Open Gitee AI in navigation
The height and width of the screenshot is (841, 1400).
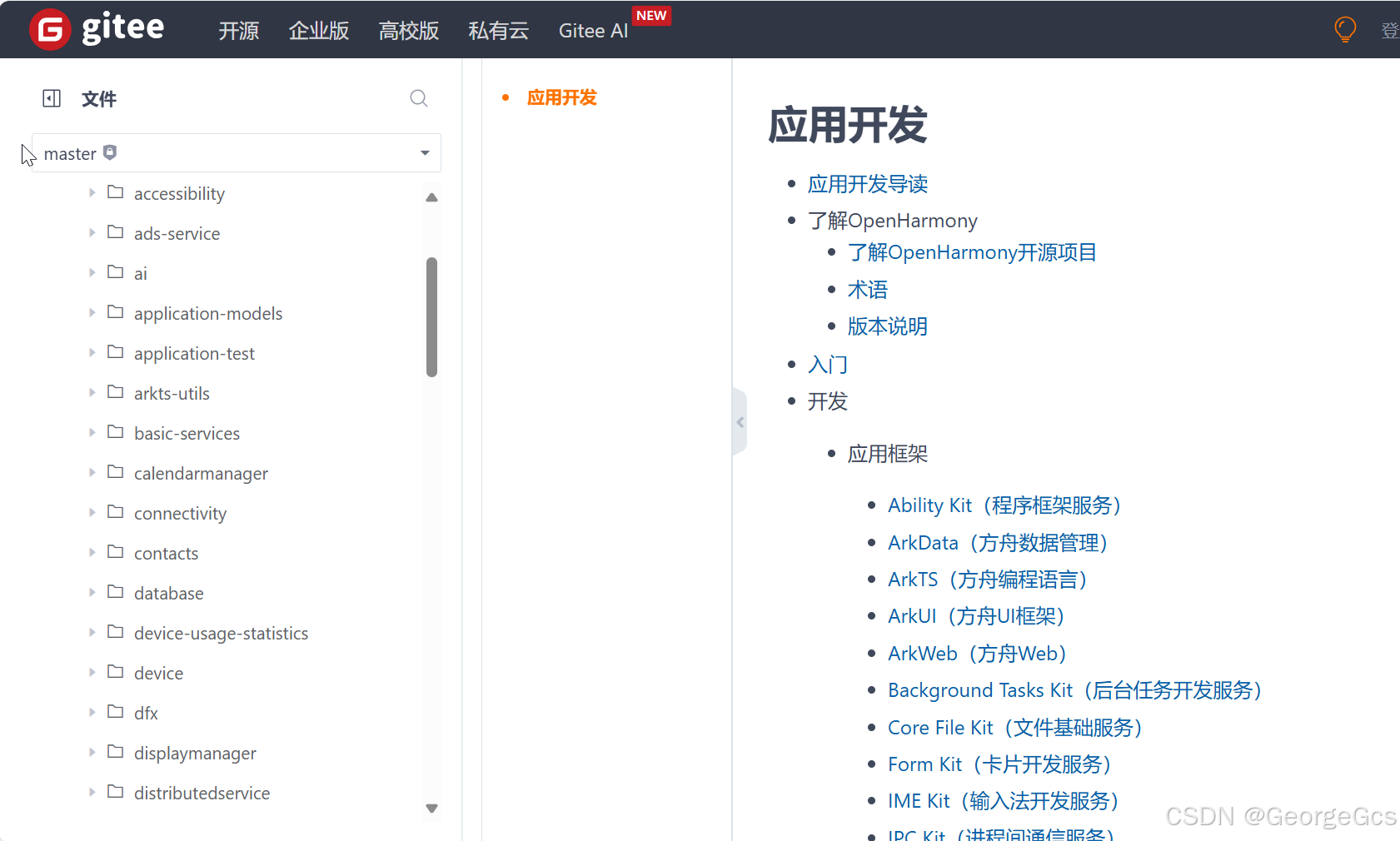pos(593,31)
